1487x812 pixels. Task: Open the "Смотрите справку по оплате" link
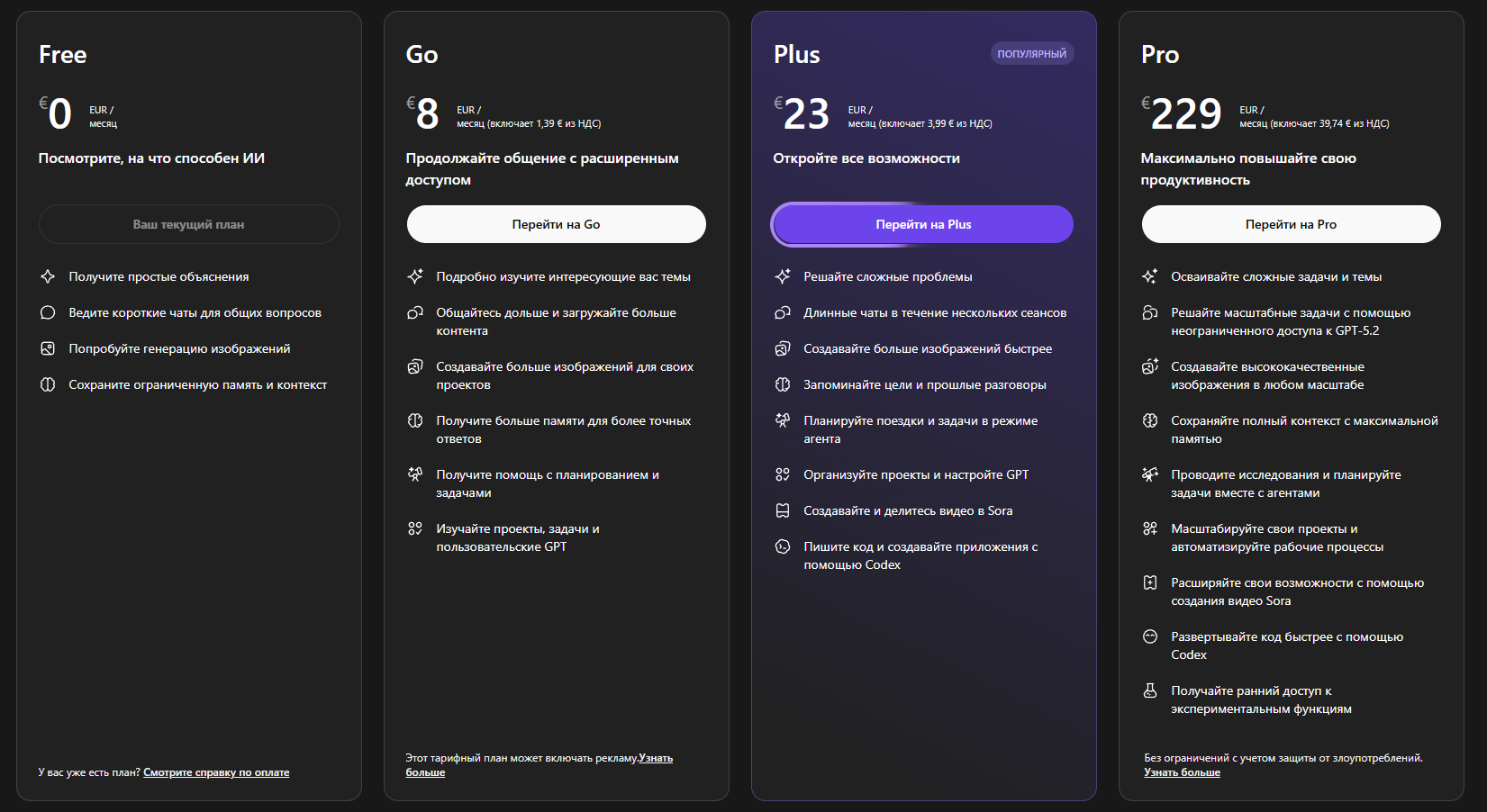point(216,772)
